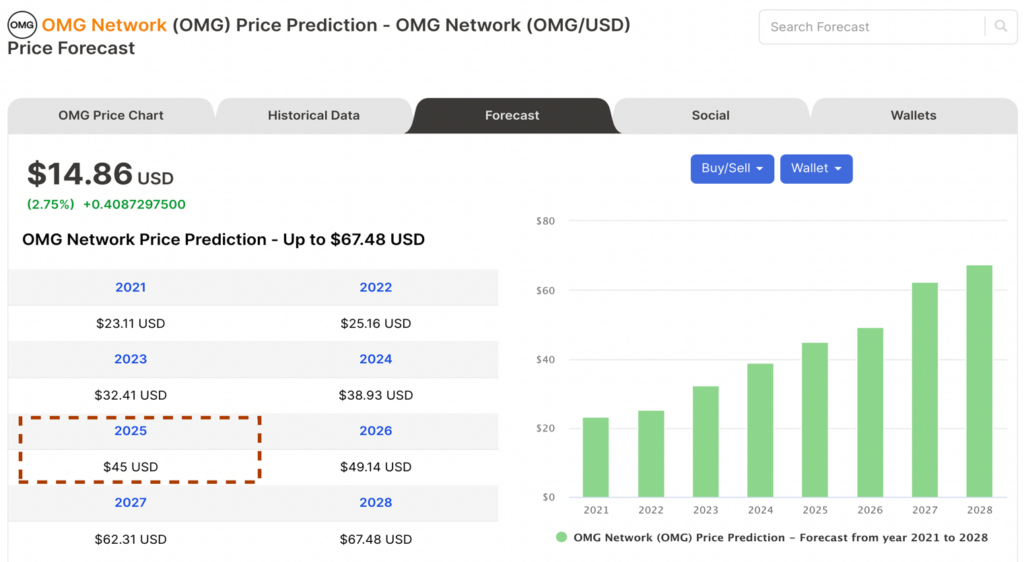Follow the 2021 year link
The width and height of the screenshot is (1024, 562).
(x=131, y=287)
